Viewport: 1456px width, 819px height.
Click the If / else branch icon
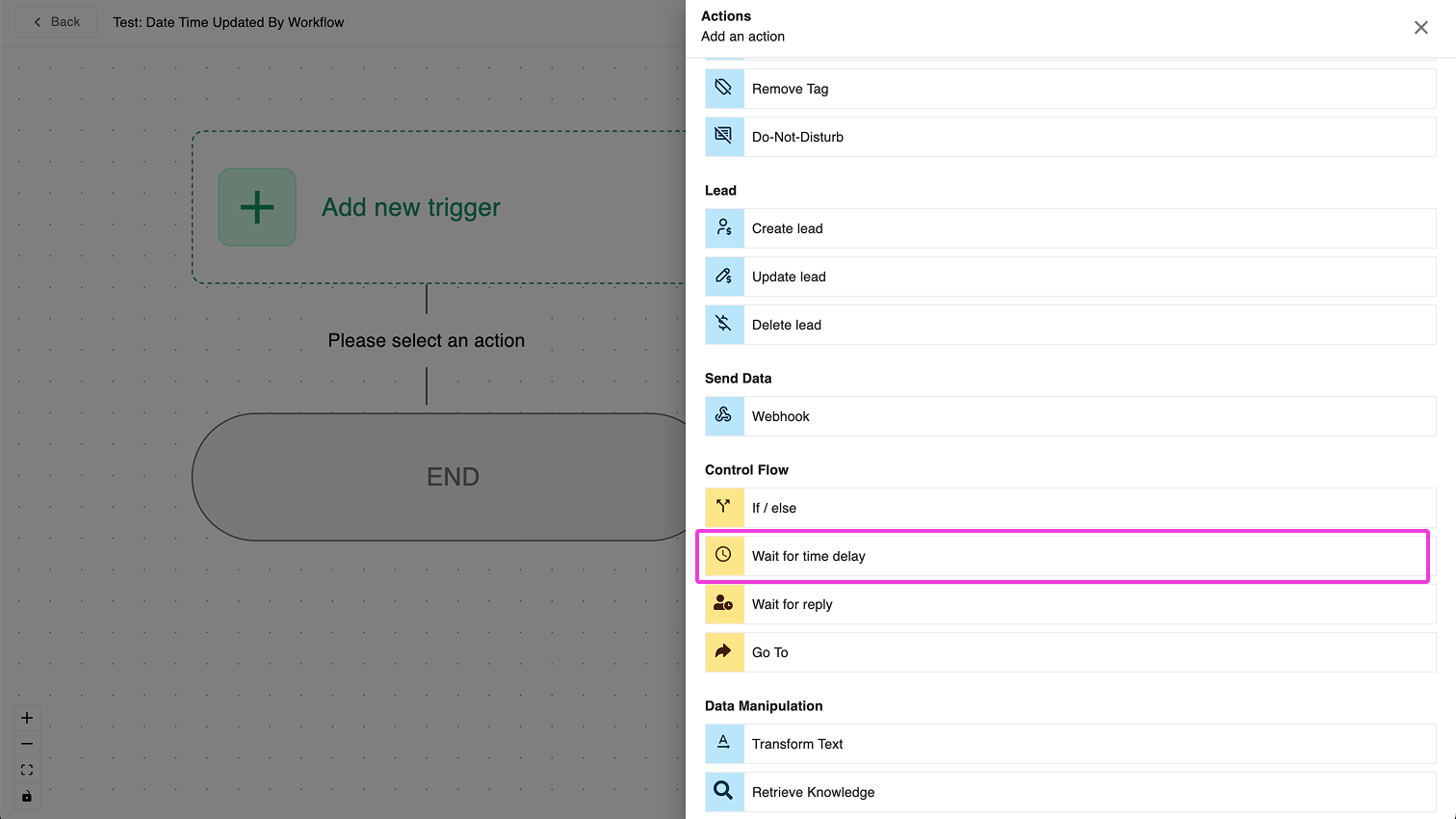coord(724,508)
